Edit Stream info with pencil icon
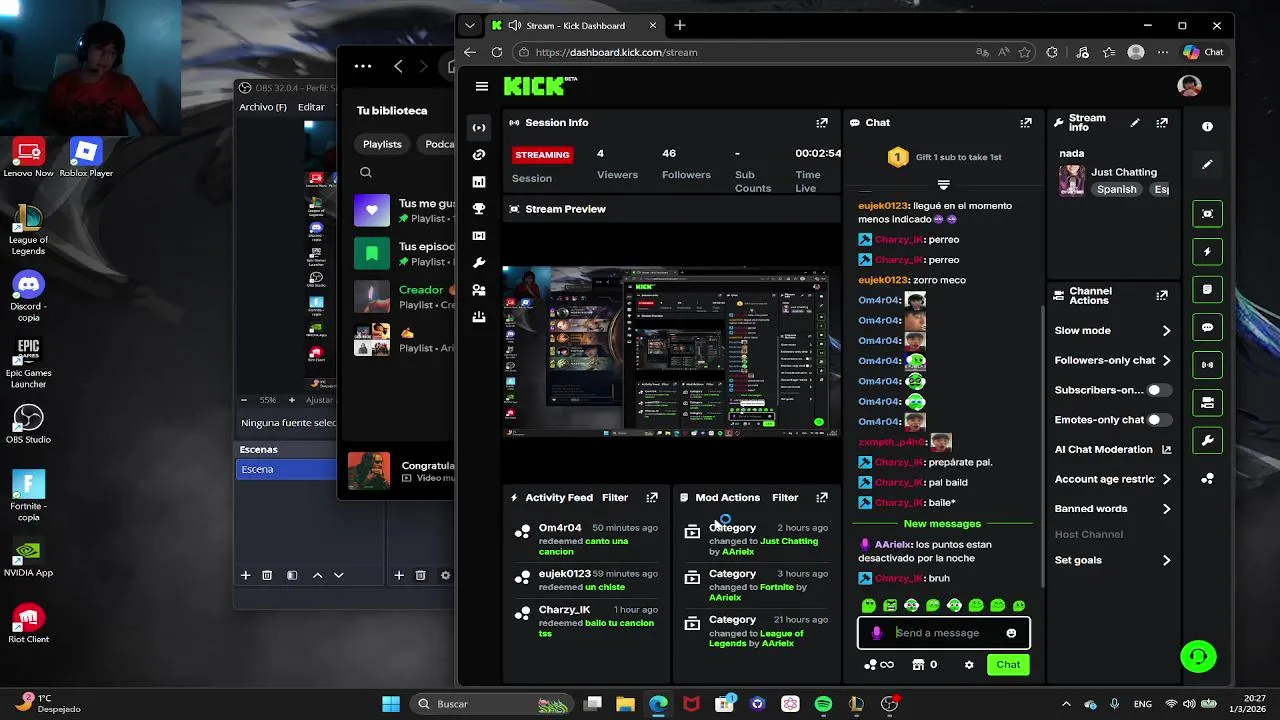This screenshot has height=720, width=1280. (x=1135, y=123)
